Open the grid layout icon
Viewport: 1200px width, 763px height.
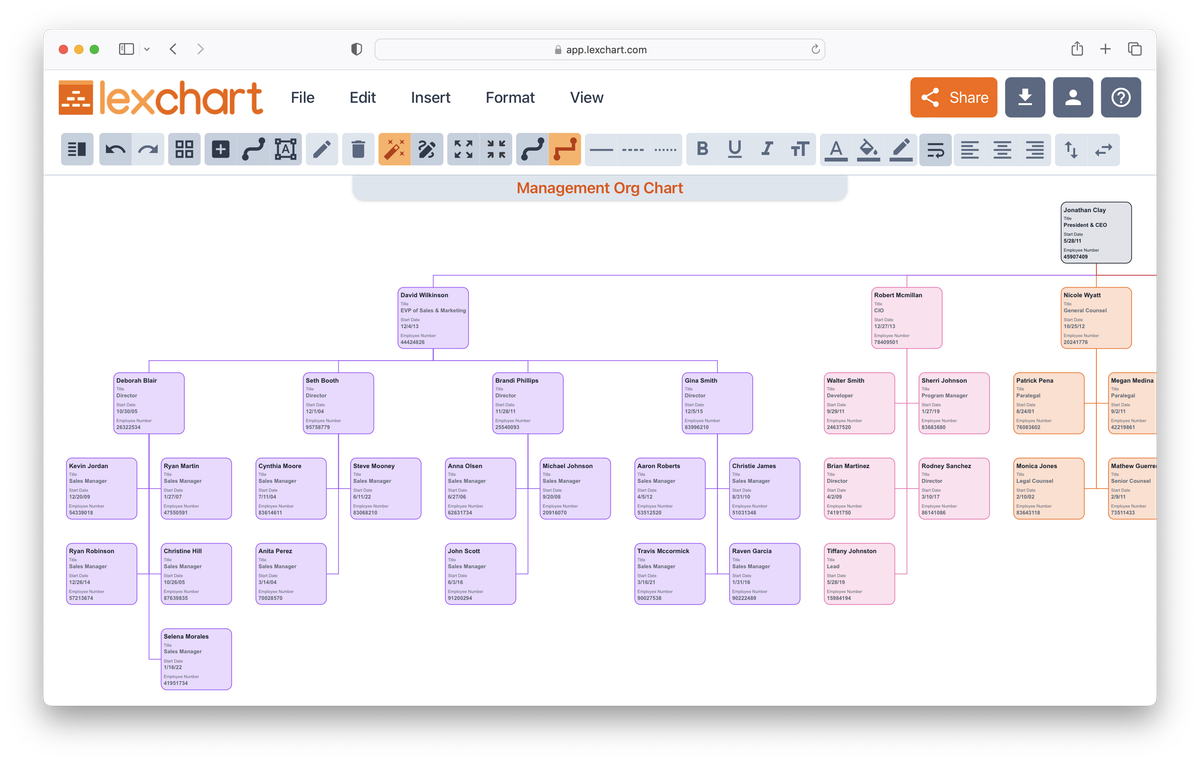(184, 149)
